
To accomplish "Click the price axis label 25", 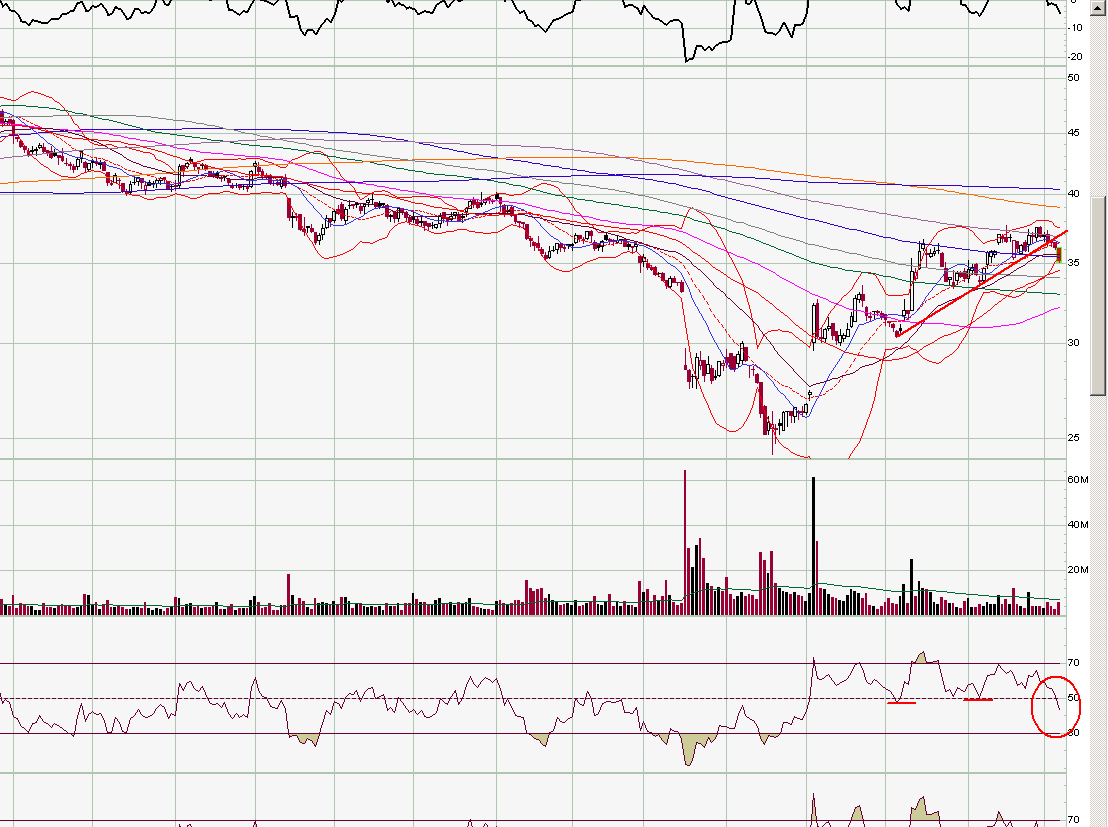I will pyautogui.click(x=1073, y=438).
